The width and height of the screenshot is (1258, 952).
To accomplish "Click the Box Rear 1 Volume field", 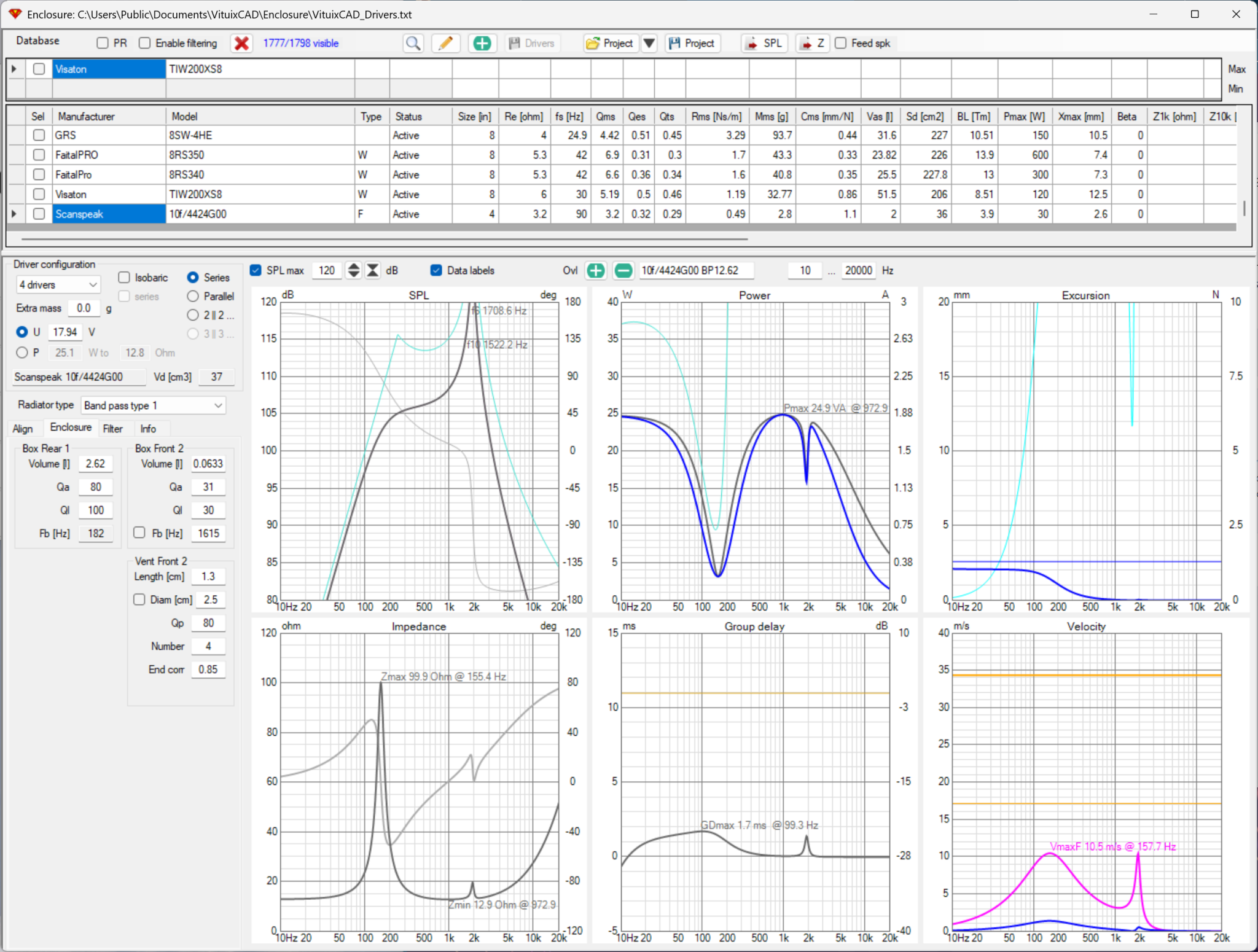I will point(95,464).
